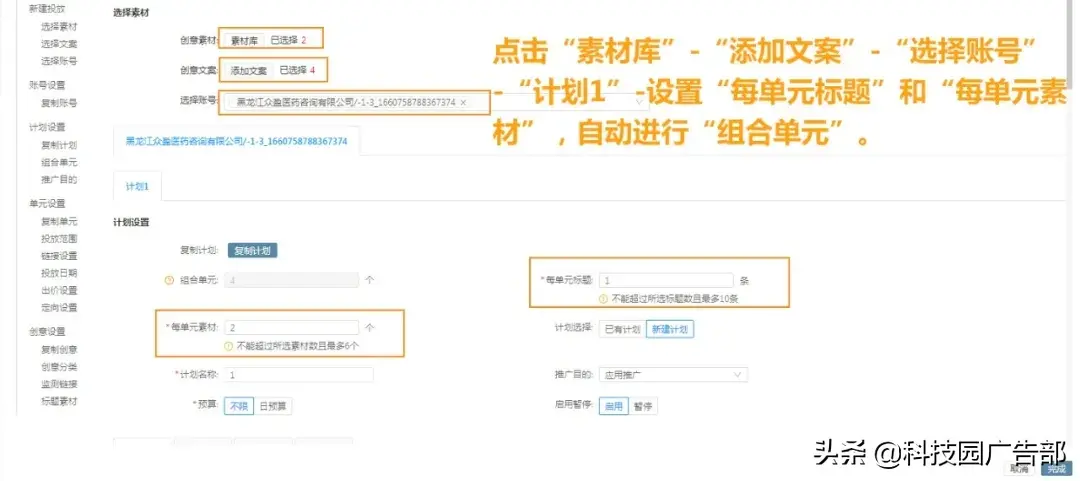Open 复制账号 in the sidebar
The width and height of the screenshot is (1080, 481).
coord(59,103)
